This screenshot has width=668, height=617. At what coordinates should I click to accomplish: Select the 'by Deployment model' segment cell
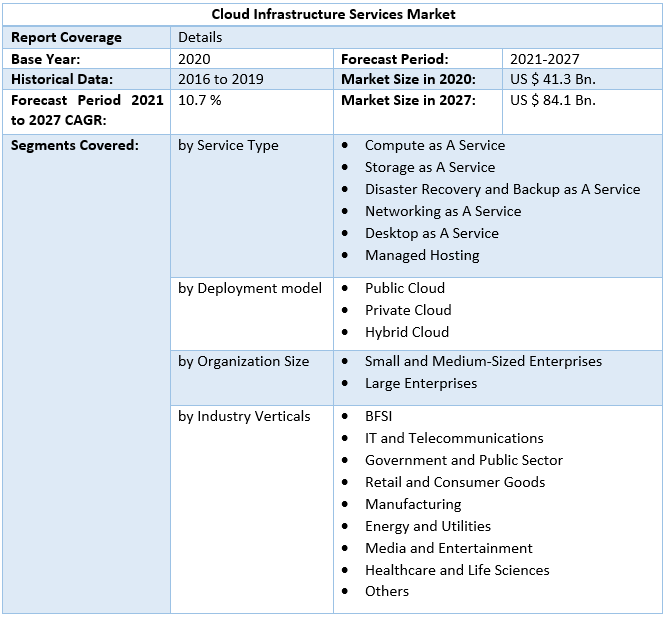pyautogui.click(x=250, y=288)
